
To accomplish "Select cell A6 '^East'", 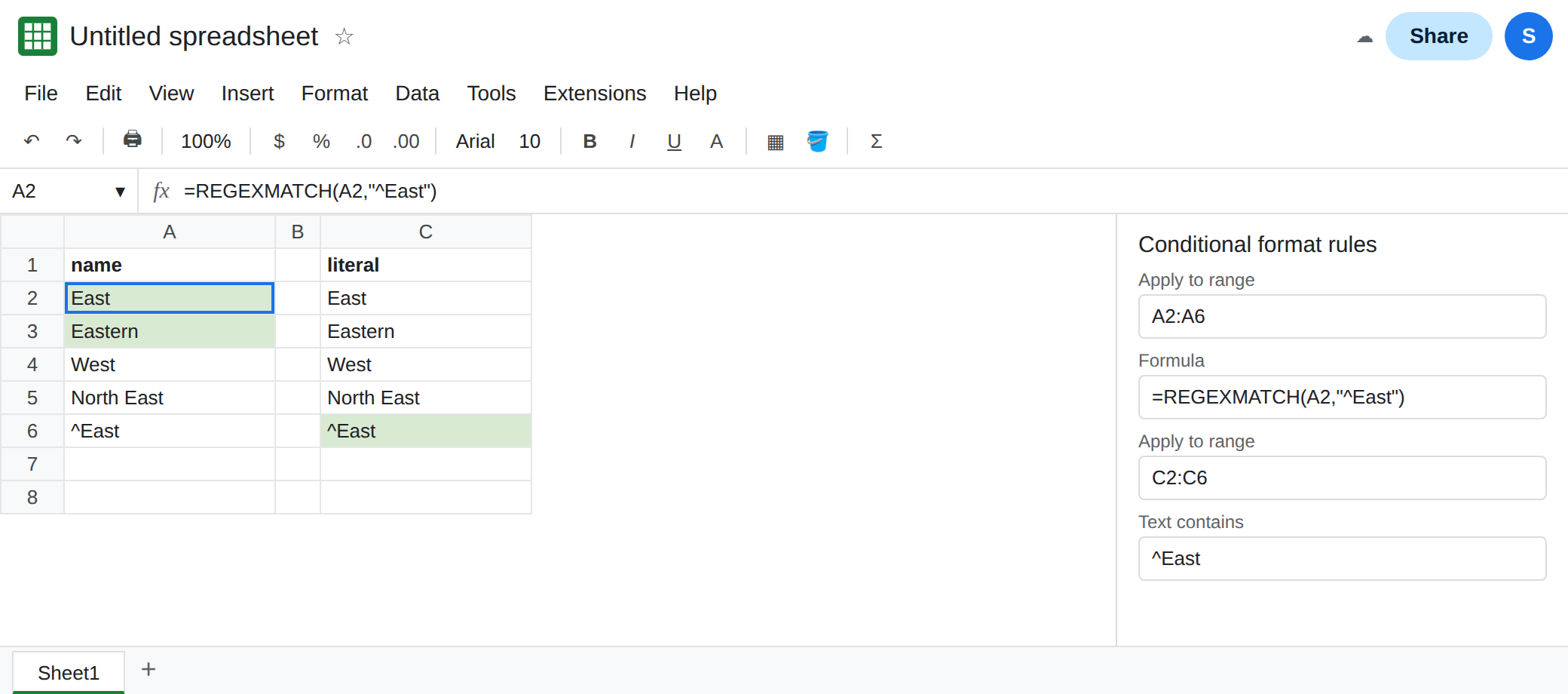I will point(170,431).
